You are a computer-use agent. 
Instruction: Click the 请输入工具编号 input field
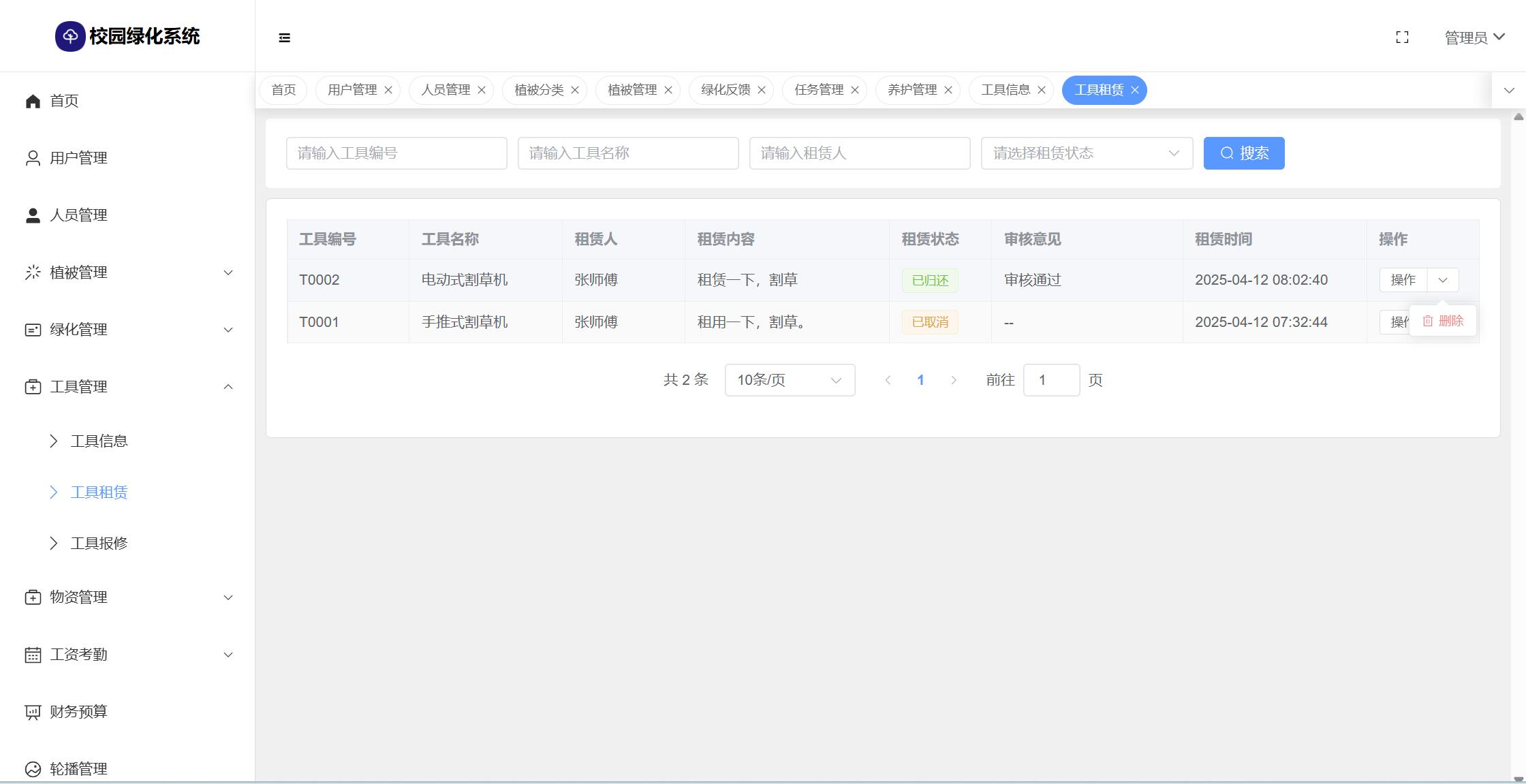[x=396, y=153]
